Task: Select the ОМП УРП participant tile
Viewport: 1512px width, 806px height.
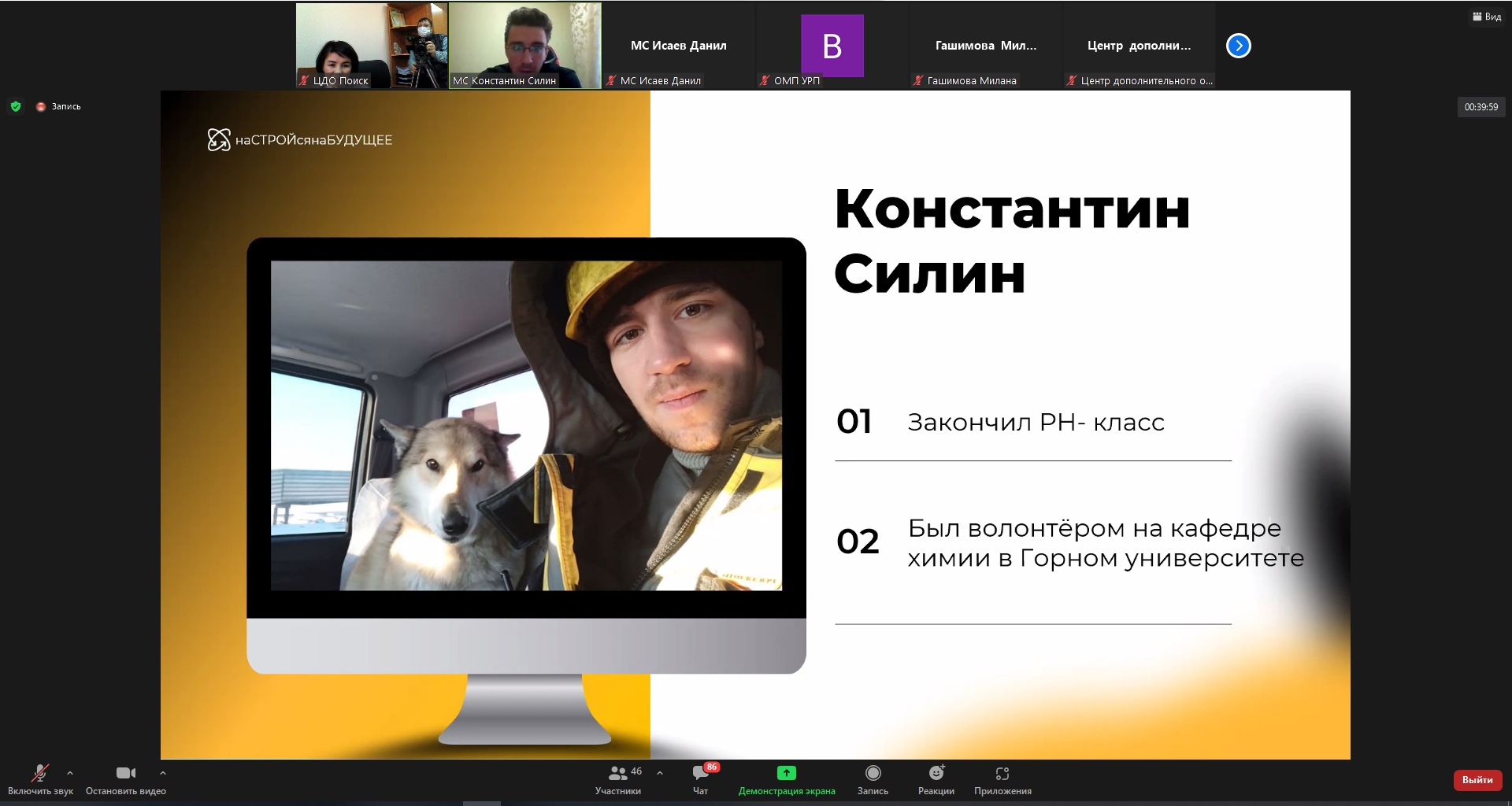Action: coord(832,46)
